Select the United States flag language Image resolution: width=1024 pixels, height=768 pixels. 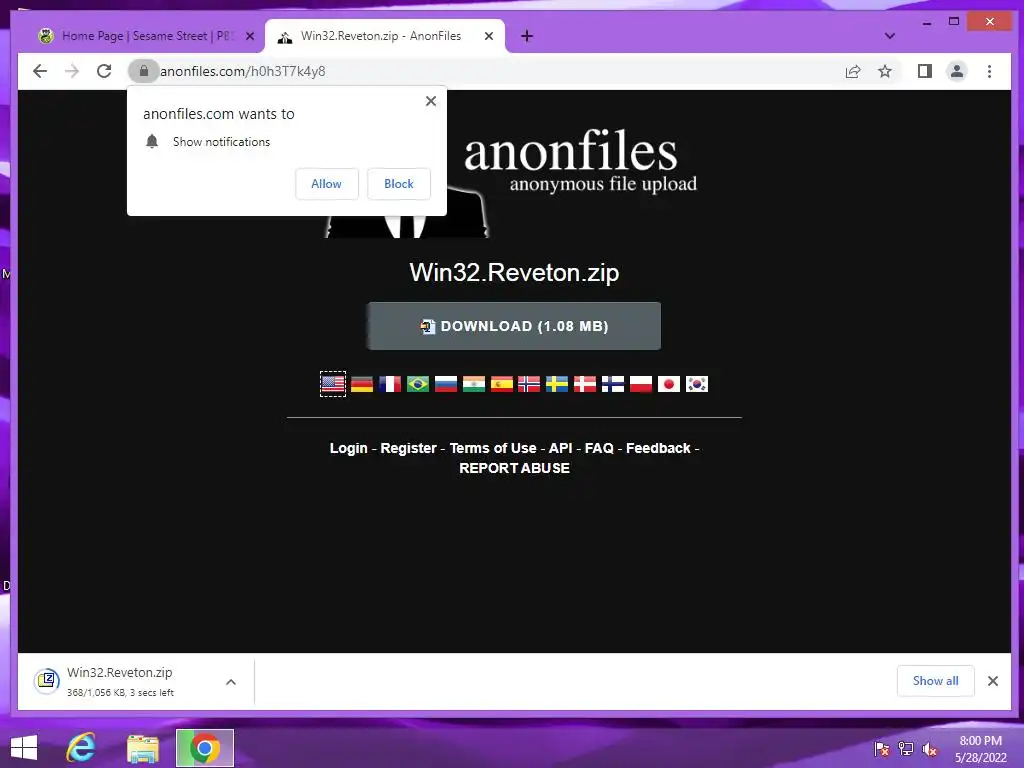coord(333,384)
